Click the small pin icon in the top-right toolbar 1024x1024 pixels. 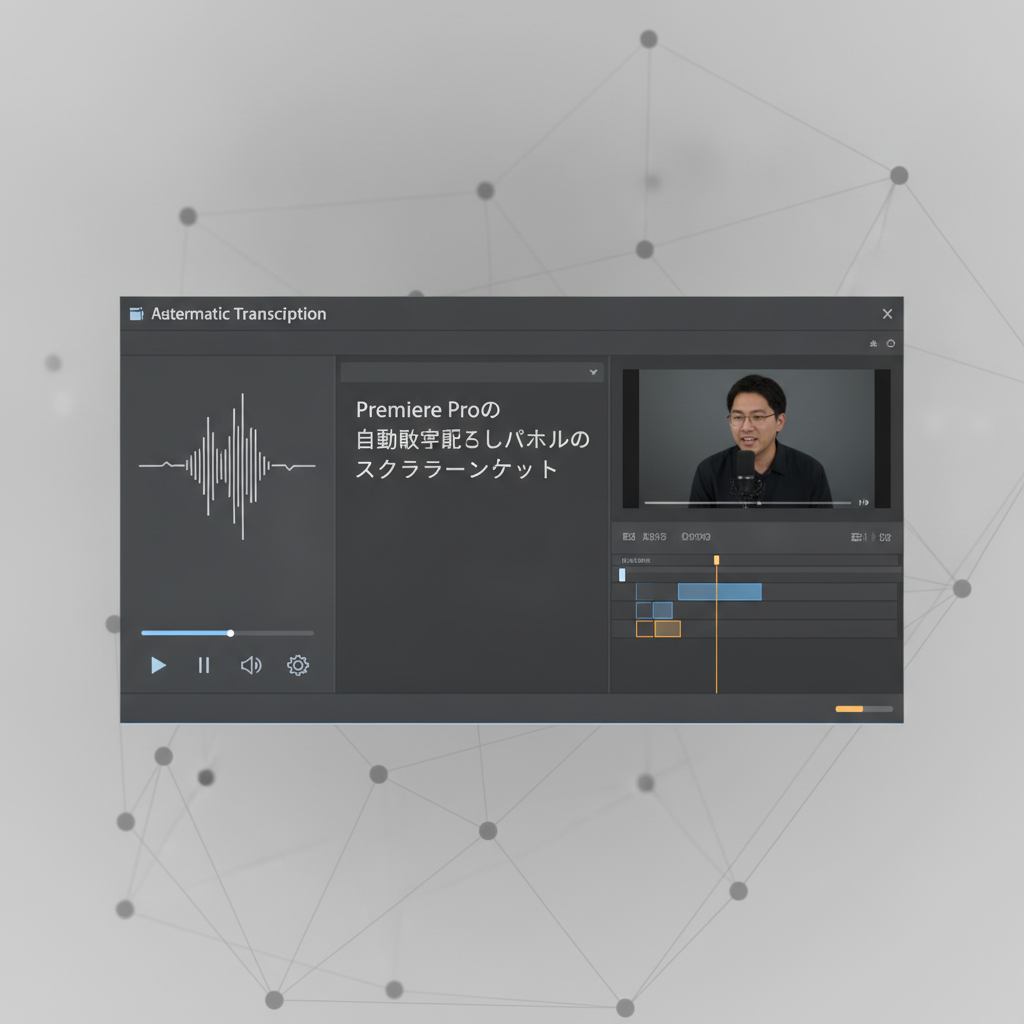(873, 344)
